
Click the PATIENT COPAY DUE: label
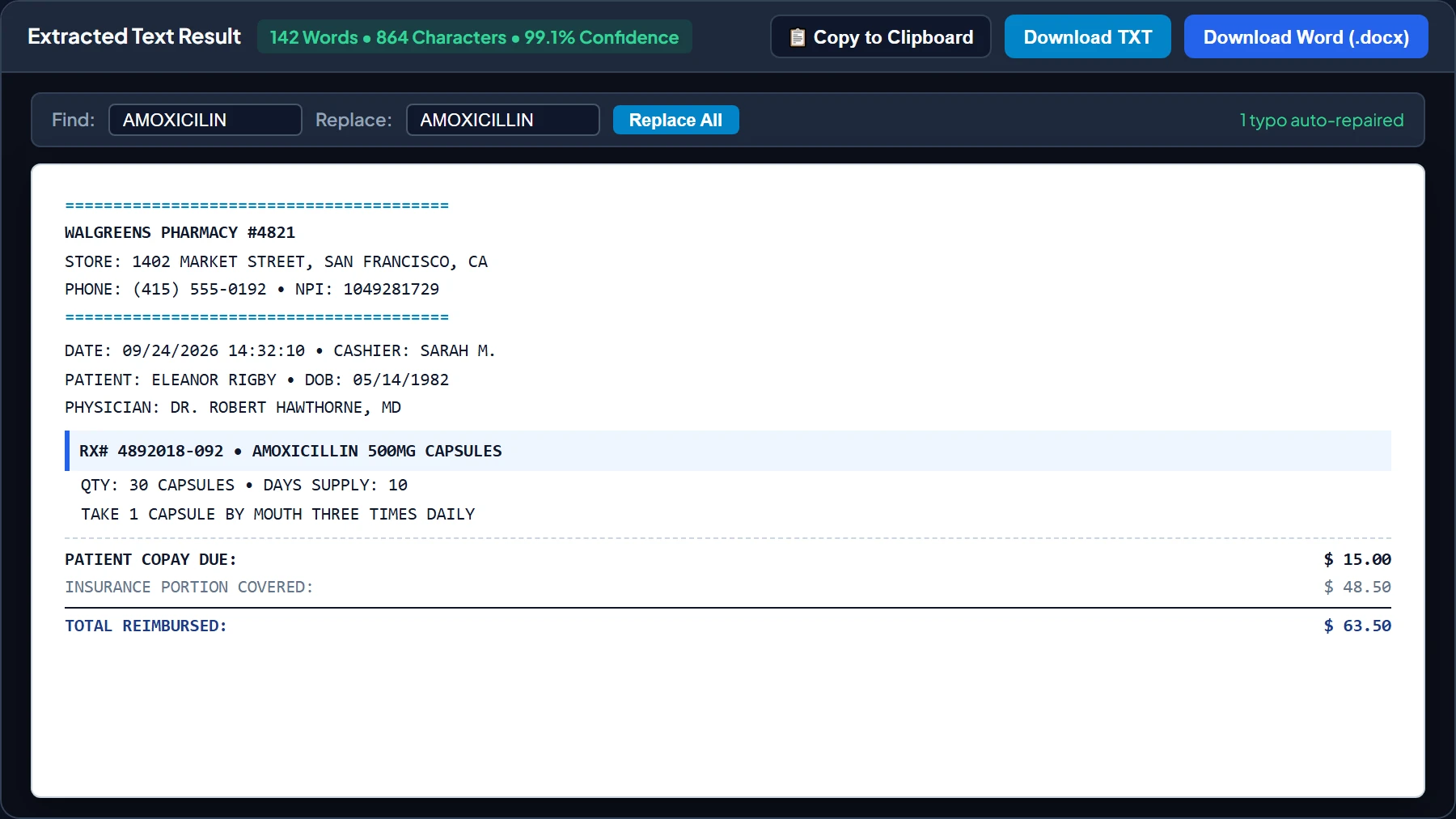coord(150,559)
